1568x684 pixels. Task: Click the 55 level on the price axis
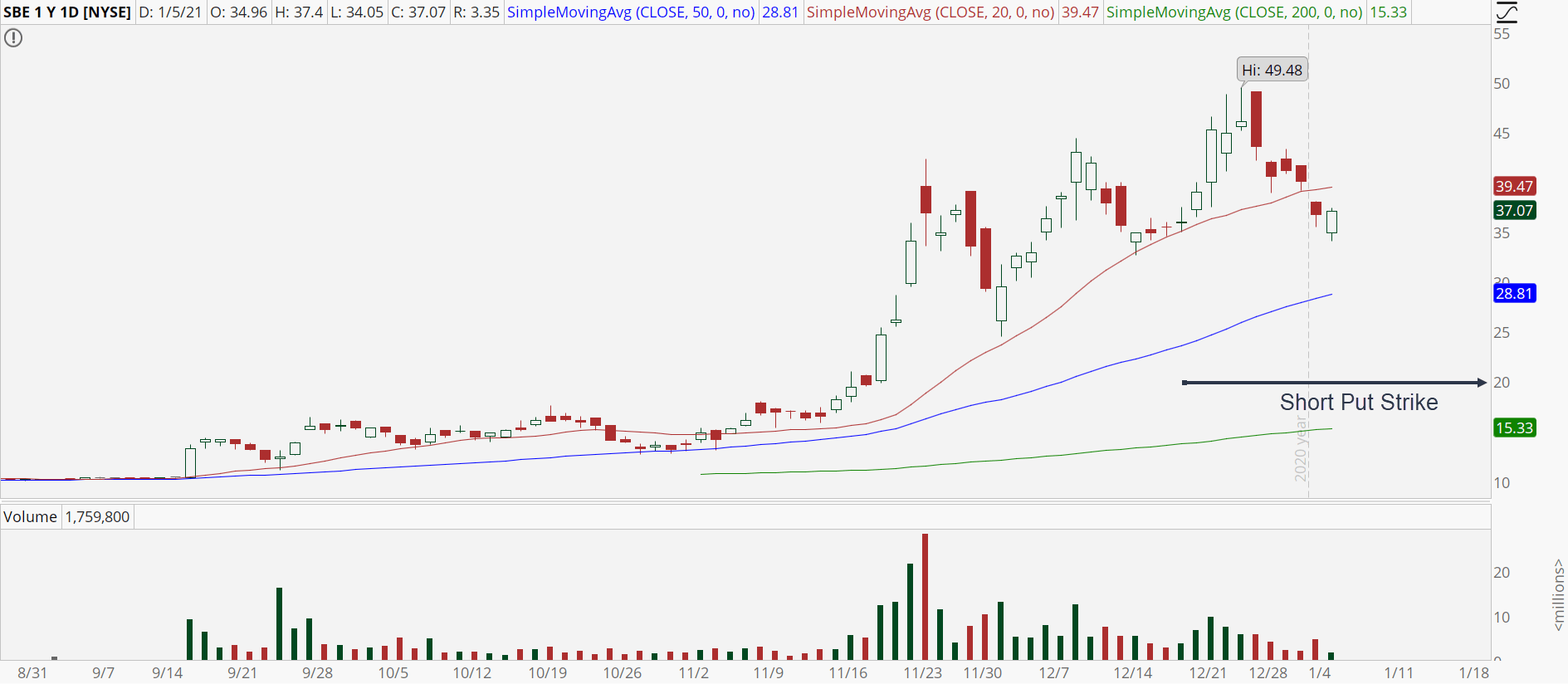pos(1502,34)
